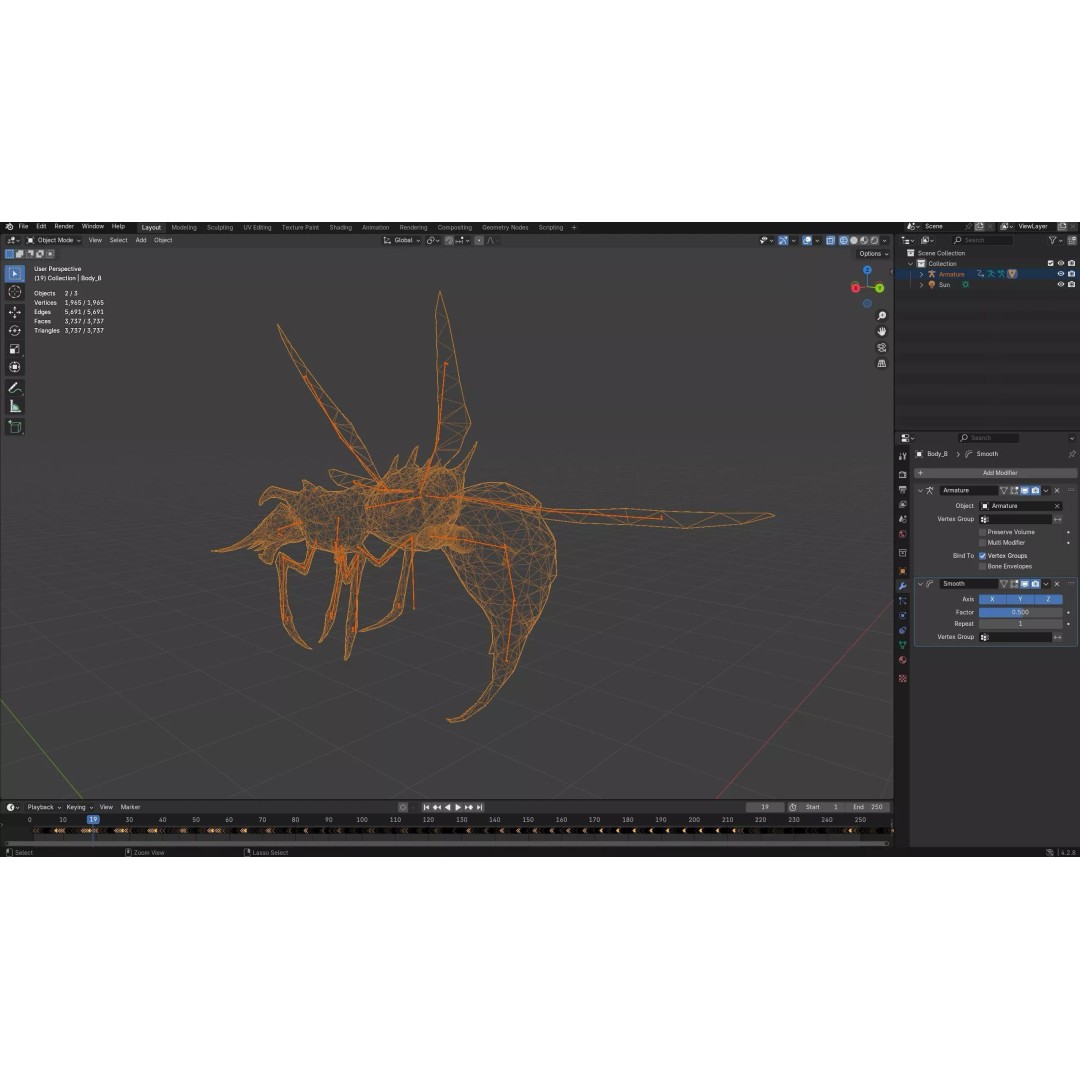Click the Smooth Repeat value field
1080x1080 pixels.
[1020, 624]
